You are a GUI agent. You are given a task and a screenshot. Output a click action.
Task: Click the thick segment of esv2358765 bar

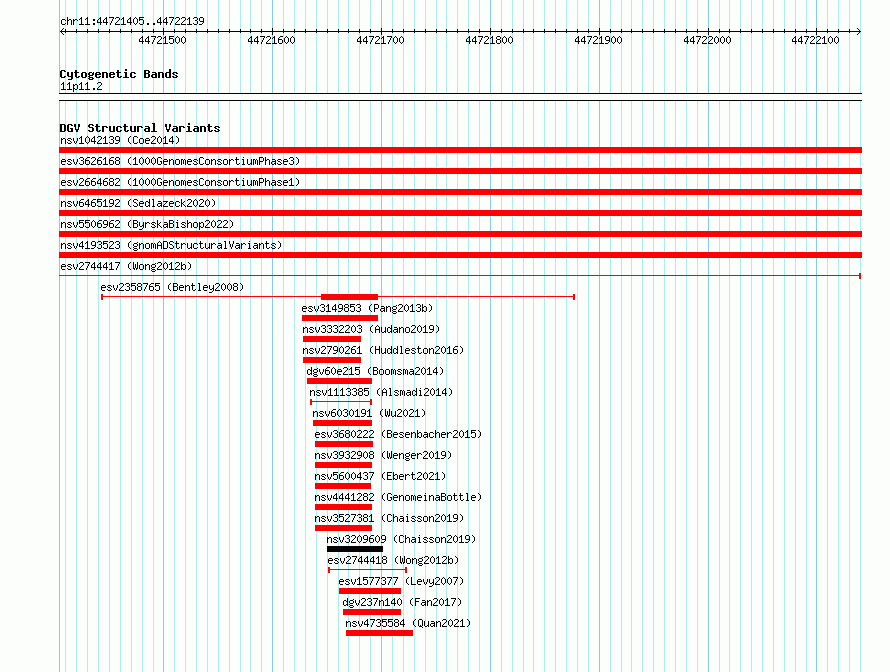coord(350,297)
